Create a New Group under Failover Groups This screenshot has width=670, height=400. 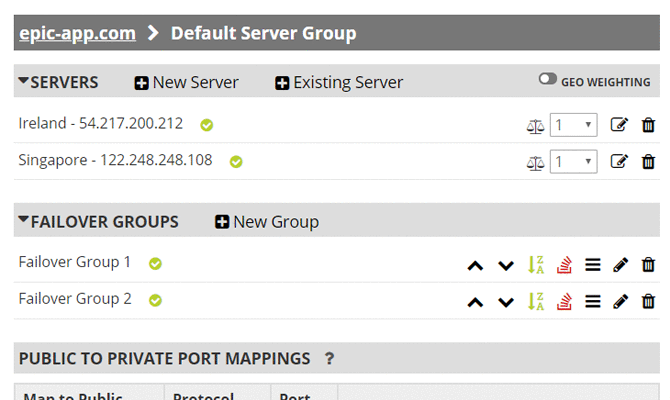[x=267, y=221]
